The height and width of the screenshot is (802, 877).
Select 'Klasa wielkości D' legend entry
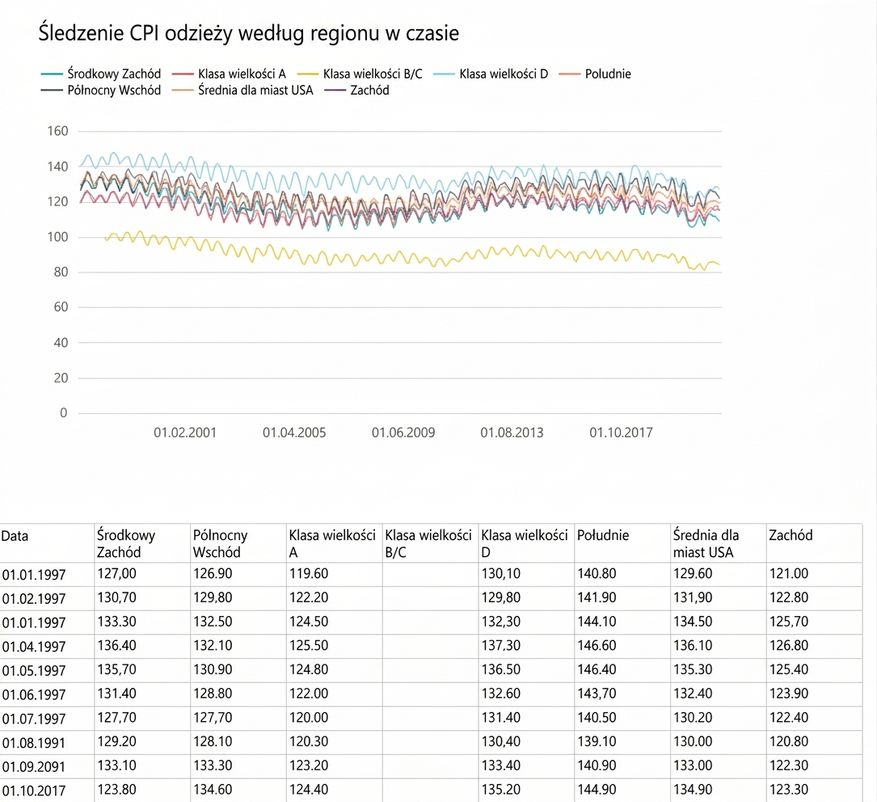[x=491, y=74]
